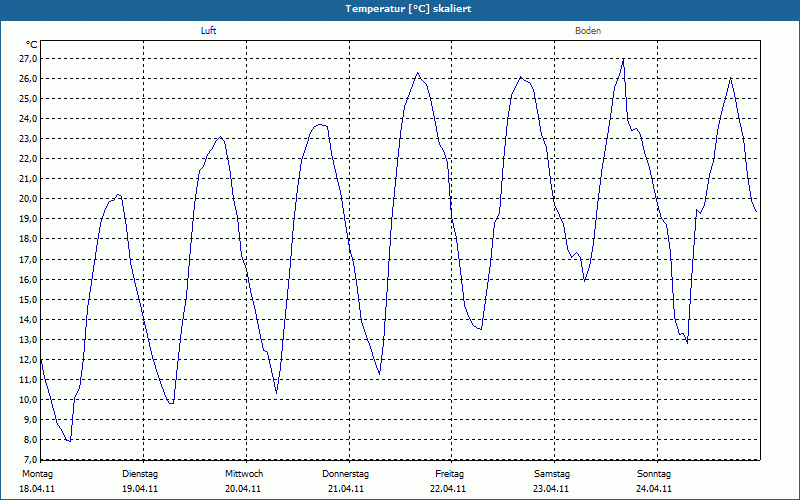Click the Samstag day label
The image size is (800, 500).
tap(552, 474)
